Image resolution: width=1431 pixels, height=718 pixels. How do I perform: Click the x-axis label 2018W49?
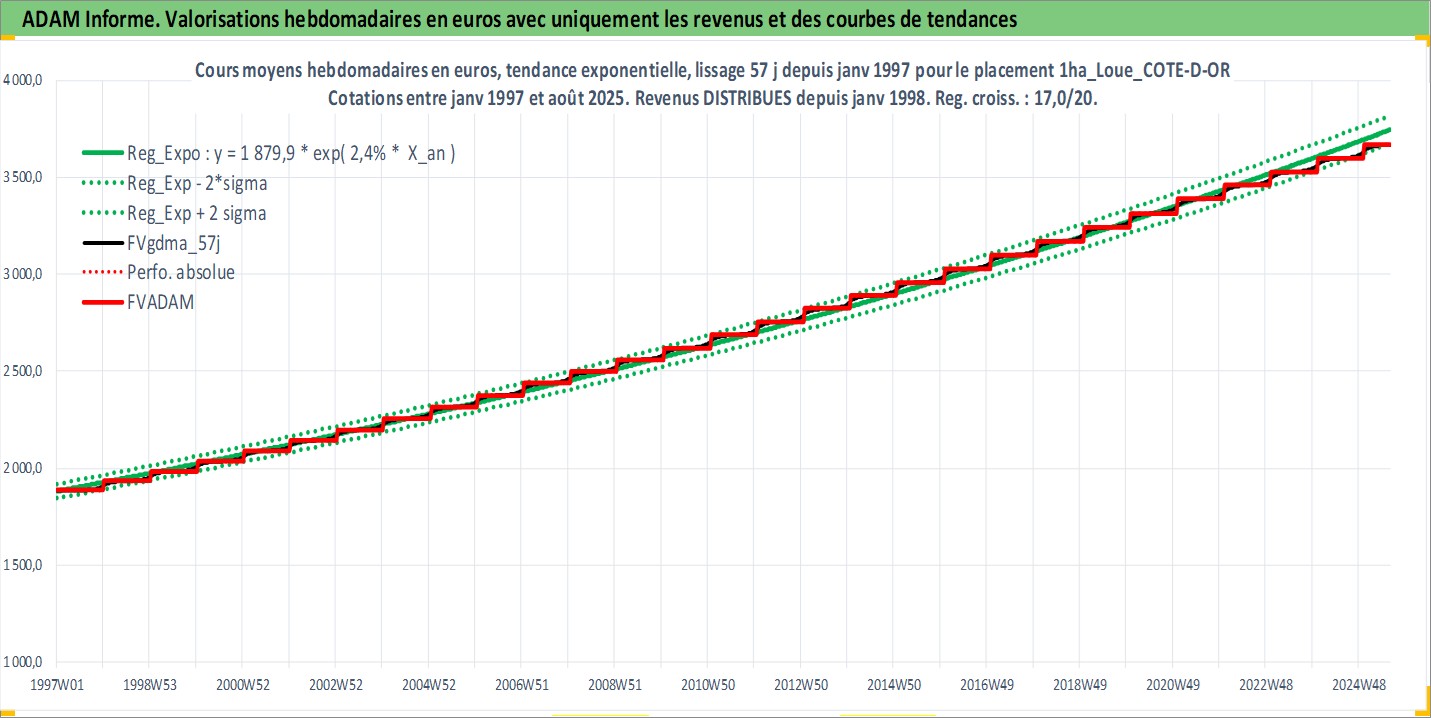tap(1079, 685)
